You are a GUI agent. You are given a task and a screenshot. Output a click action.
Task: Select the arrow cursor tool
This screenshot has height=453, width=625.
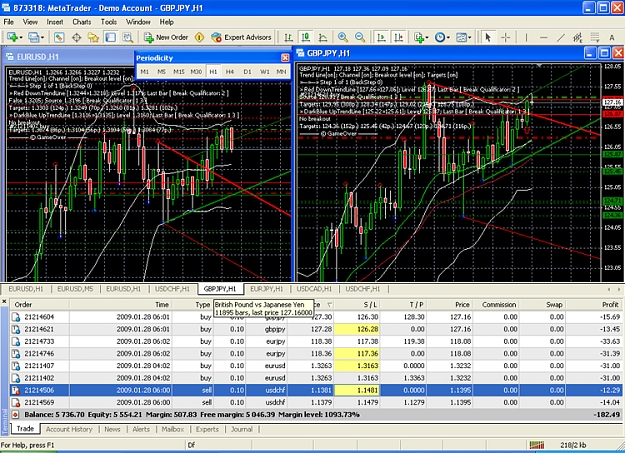tap(488, 37)
